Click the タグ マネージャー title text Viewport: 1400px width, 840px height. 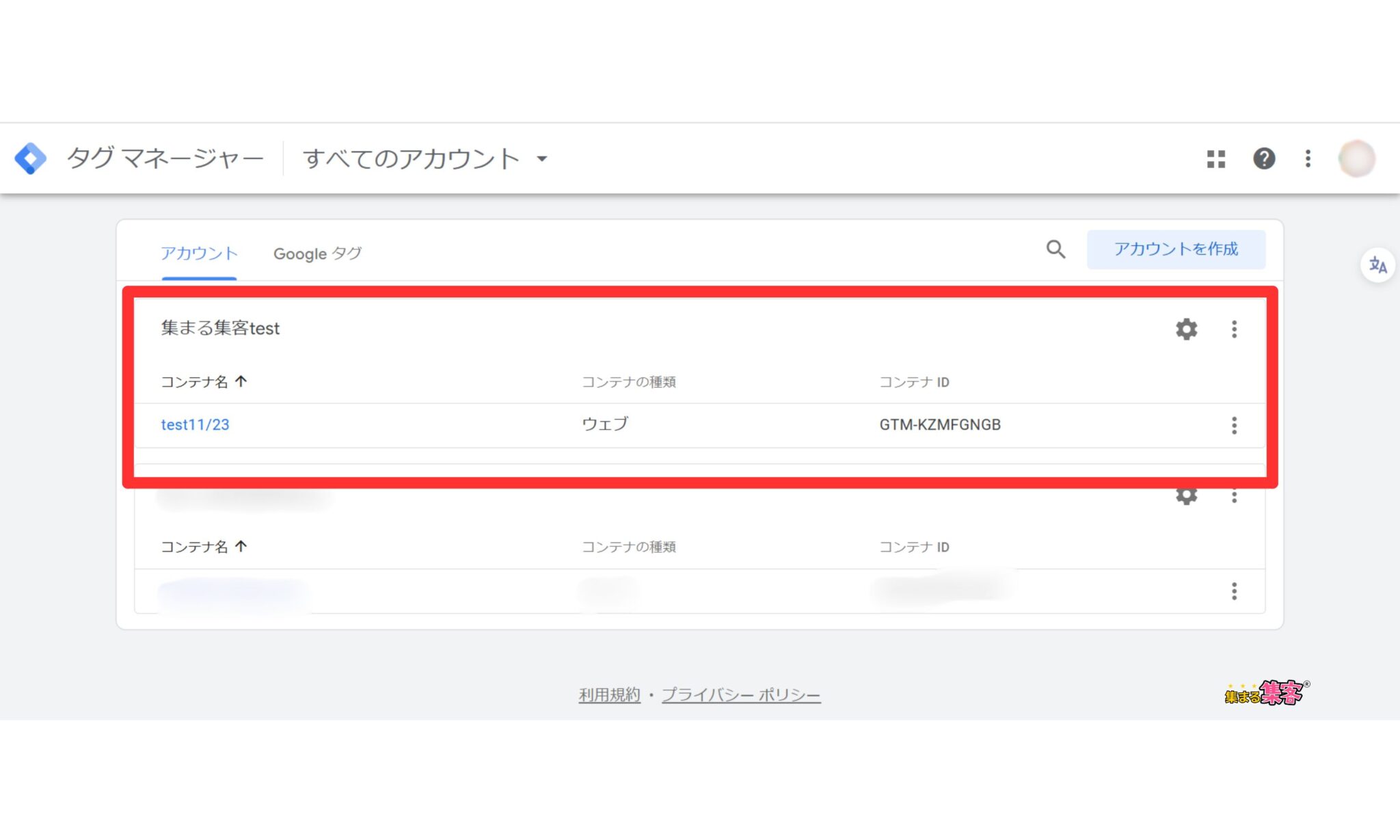click(x=165, y=159)
